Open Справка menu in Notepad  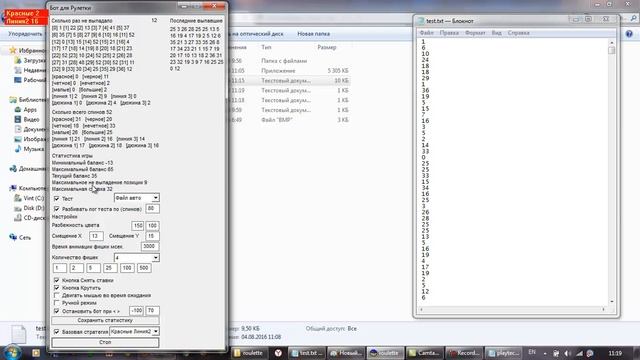[x=518, y=33]
